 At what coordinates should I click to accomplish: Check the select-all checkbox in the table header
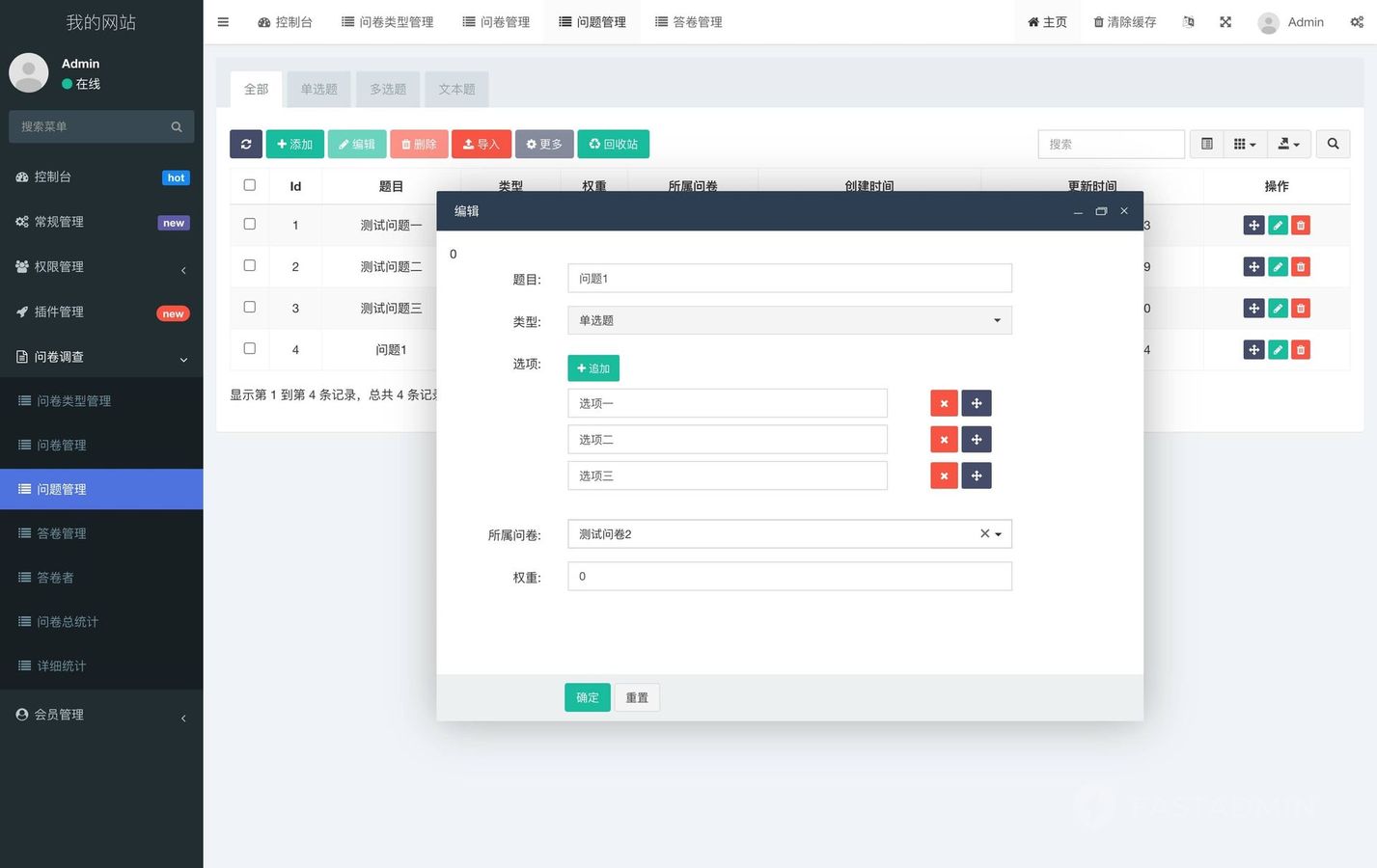pyautogui.click(x=250, y=185)
